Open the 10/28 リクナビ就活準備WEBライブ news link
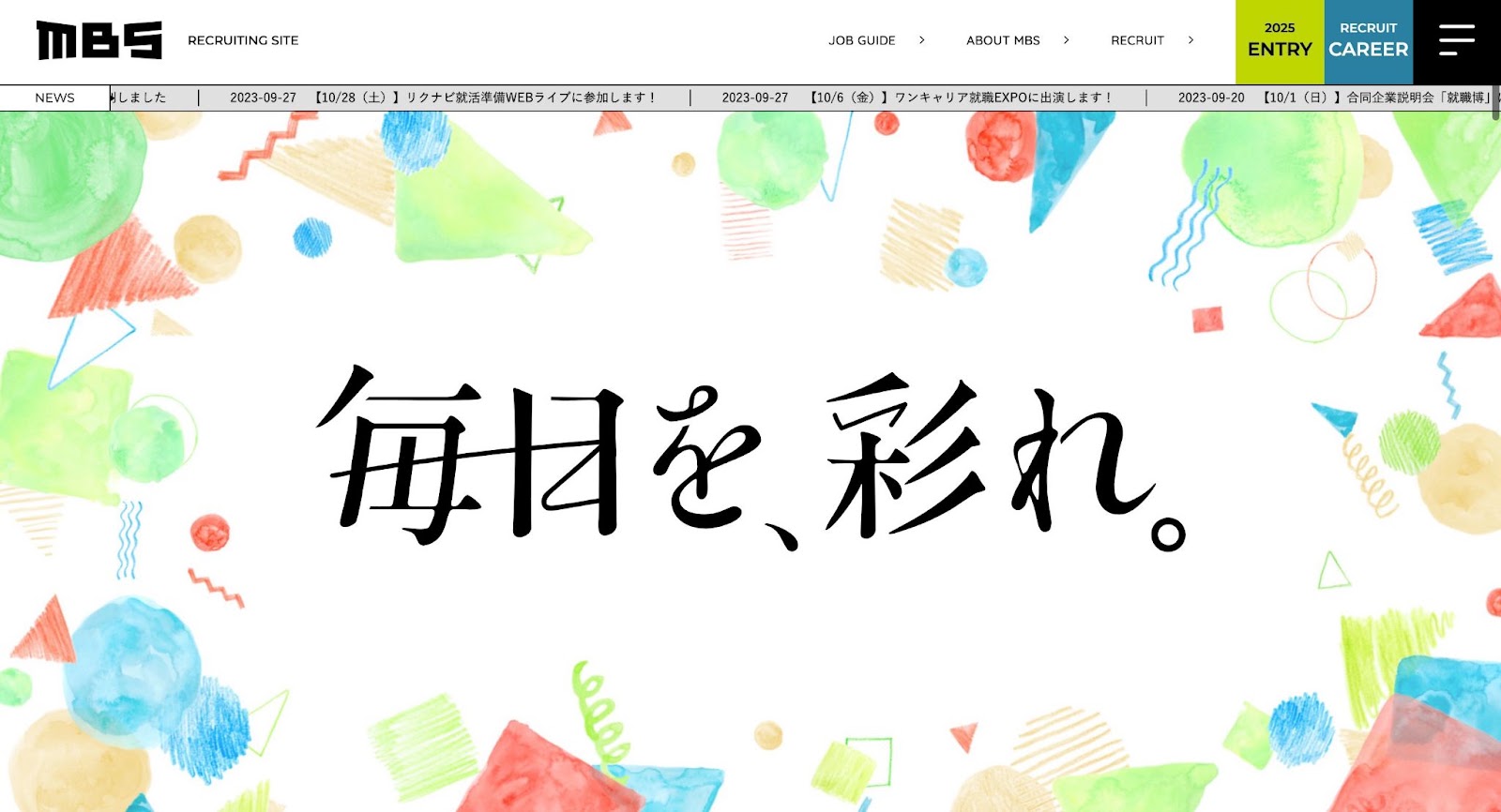The height and width of the screenshot is (812, 1501). click(484, 98)
